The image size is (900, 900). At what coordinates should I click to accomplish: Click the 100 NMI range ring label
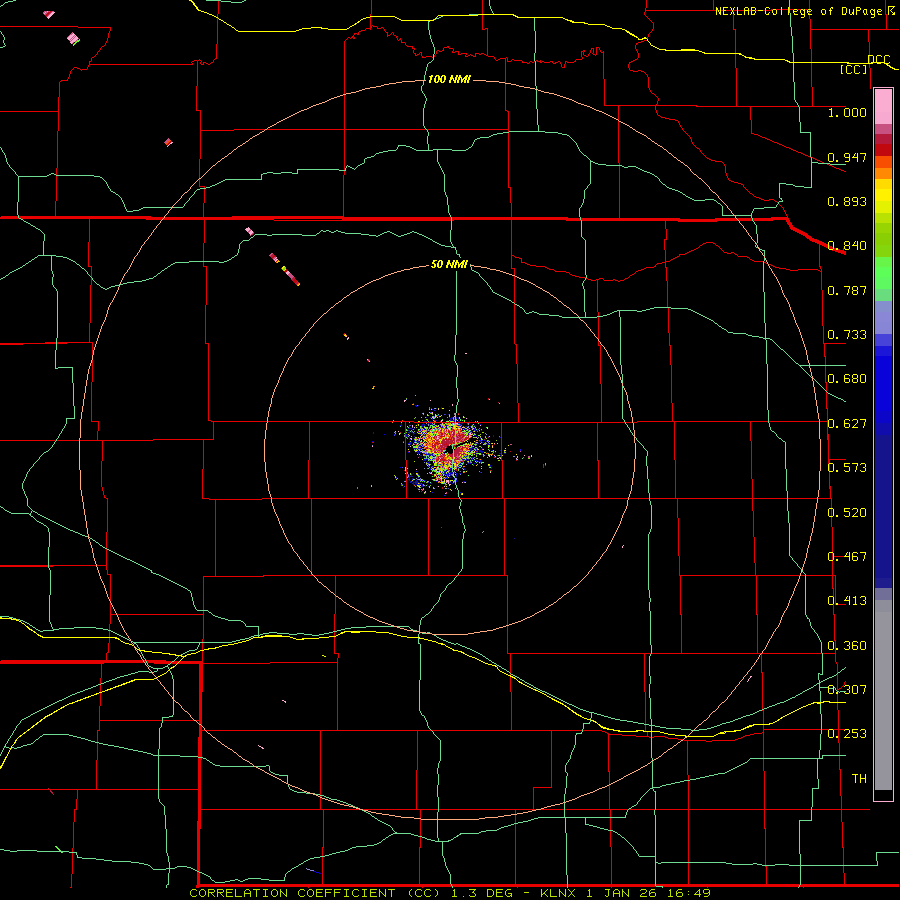[449, 79]
